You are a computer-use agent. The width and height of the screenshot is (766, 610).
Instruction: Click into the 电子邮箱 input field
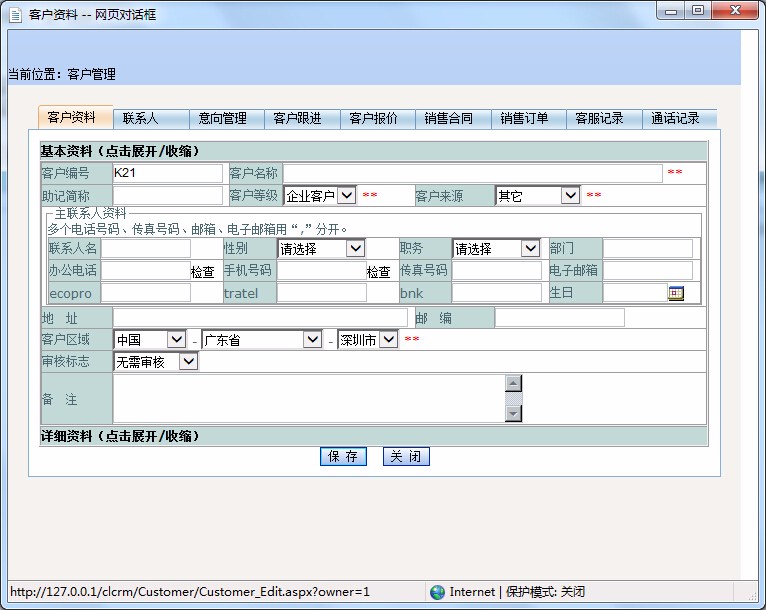point(648,271)
